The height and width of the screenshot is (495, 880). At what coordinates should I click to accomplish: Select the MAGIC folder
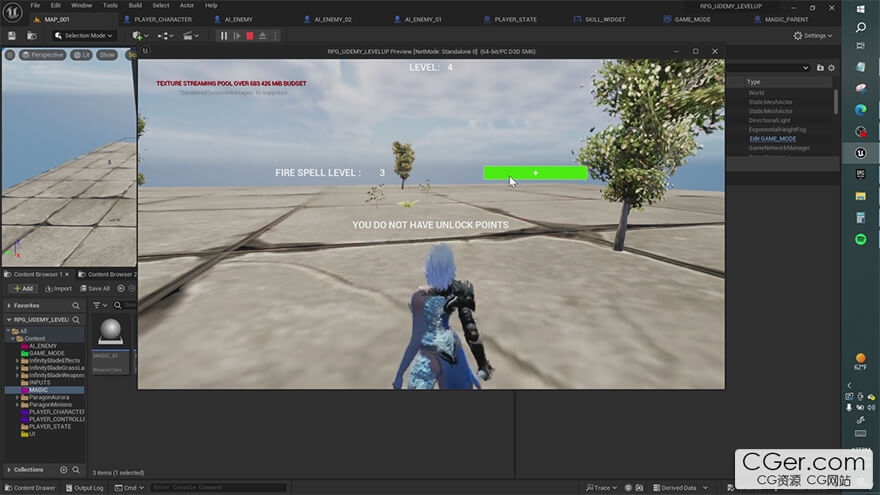click(x=38, y=390)
